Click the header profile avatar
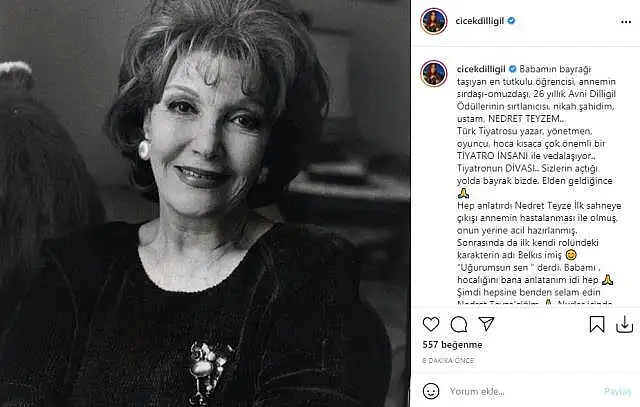Viewport: 640px width, 407px height. pos(433,21)
